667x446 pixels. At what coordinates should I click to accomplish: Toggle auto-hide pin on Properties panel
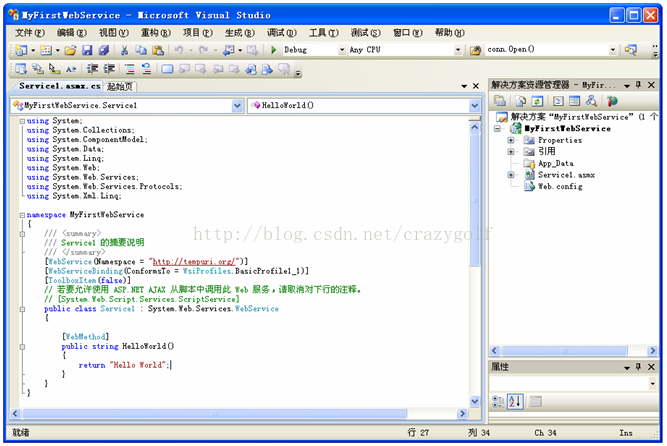tap(638, 367)
